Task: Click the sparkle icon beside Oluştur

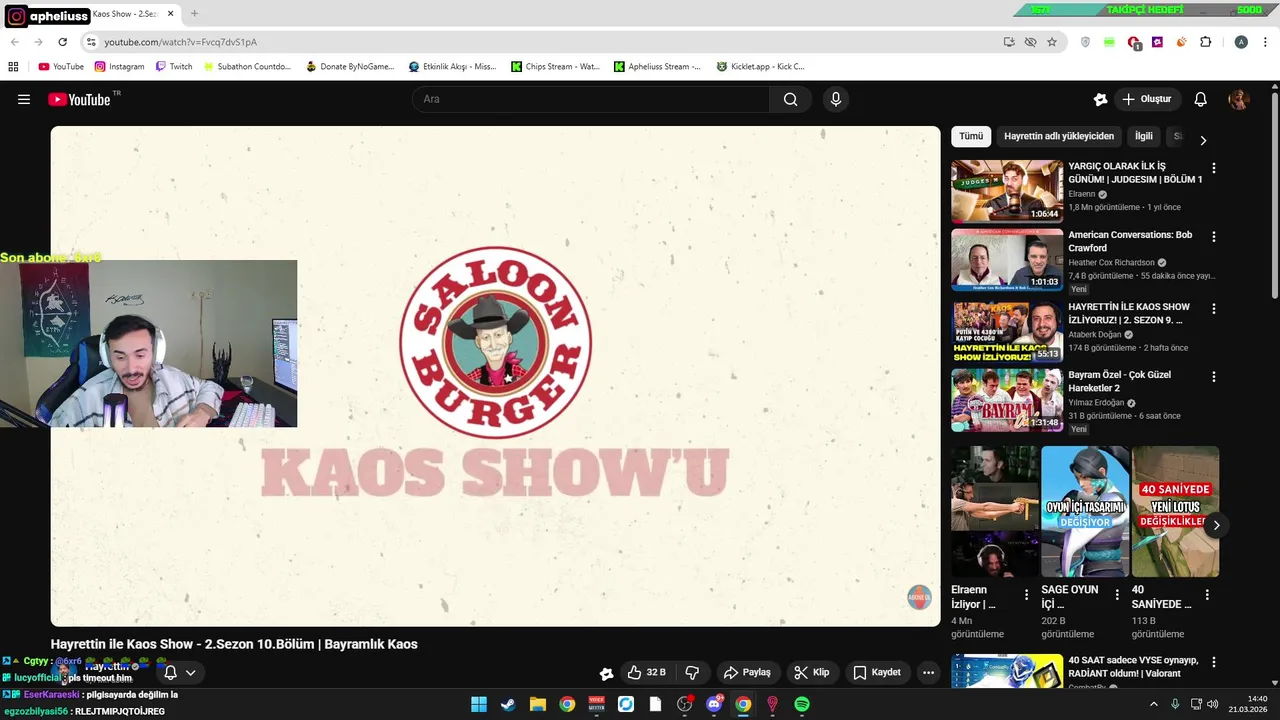Action: pos(1100,99)
